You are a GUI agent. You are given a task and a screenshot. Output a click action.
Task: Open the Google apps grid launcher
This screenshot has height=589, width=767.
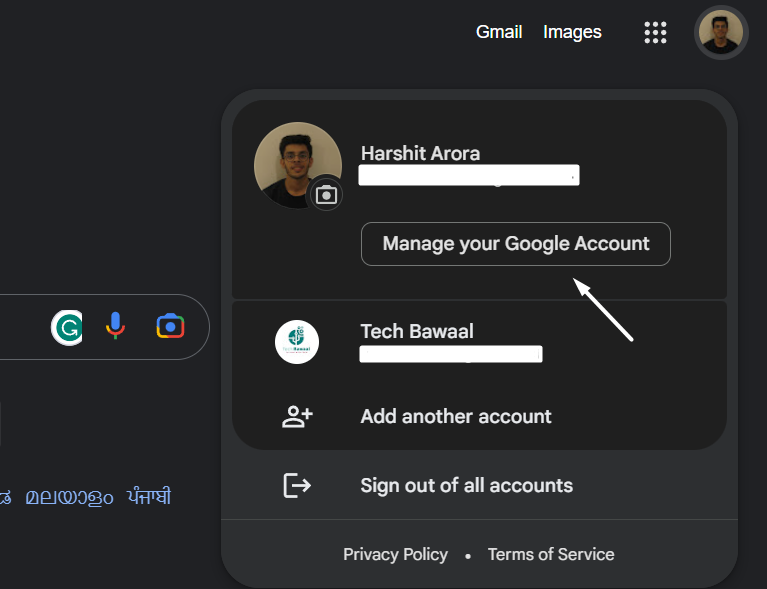pos(655,32)
